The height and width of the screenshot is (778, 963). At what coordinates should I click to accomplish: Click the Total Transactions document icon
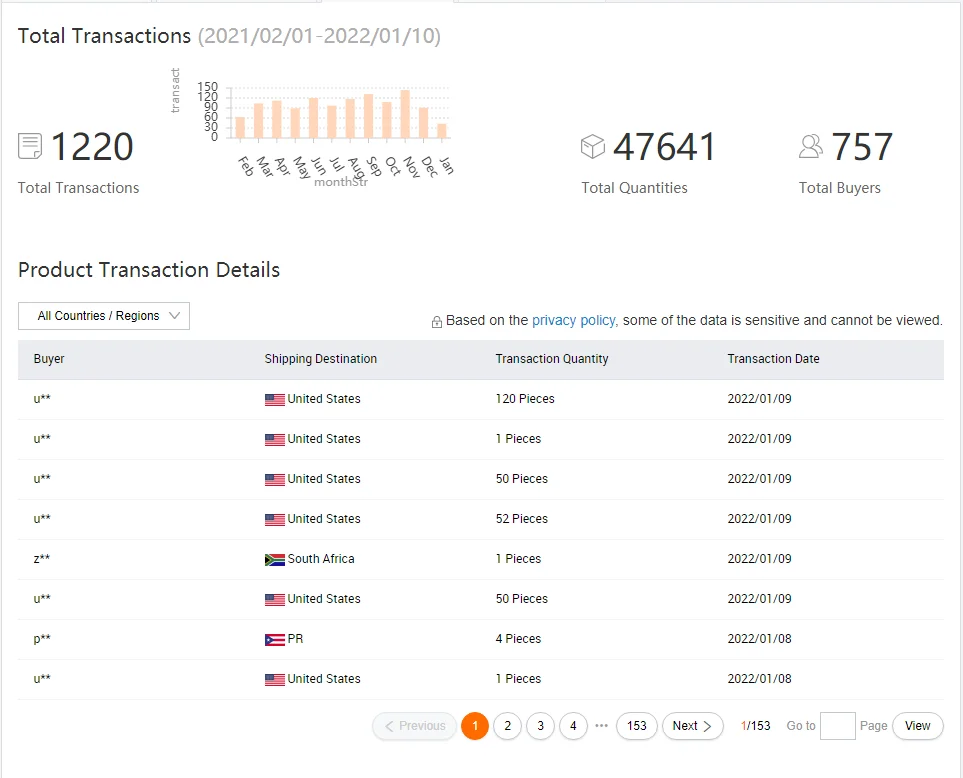click(x=29, y=146)
